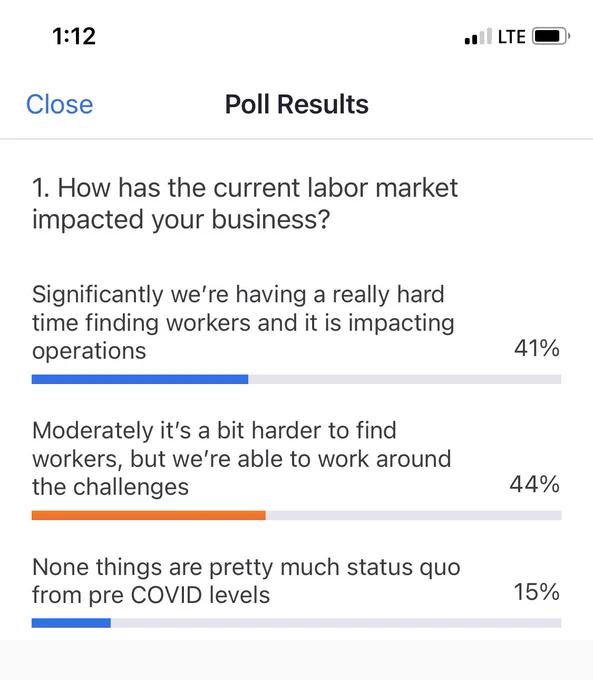593x680 pixels.
Task: Select the 'Significantly' poll answer text
Action: (x=243, y=322)
